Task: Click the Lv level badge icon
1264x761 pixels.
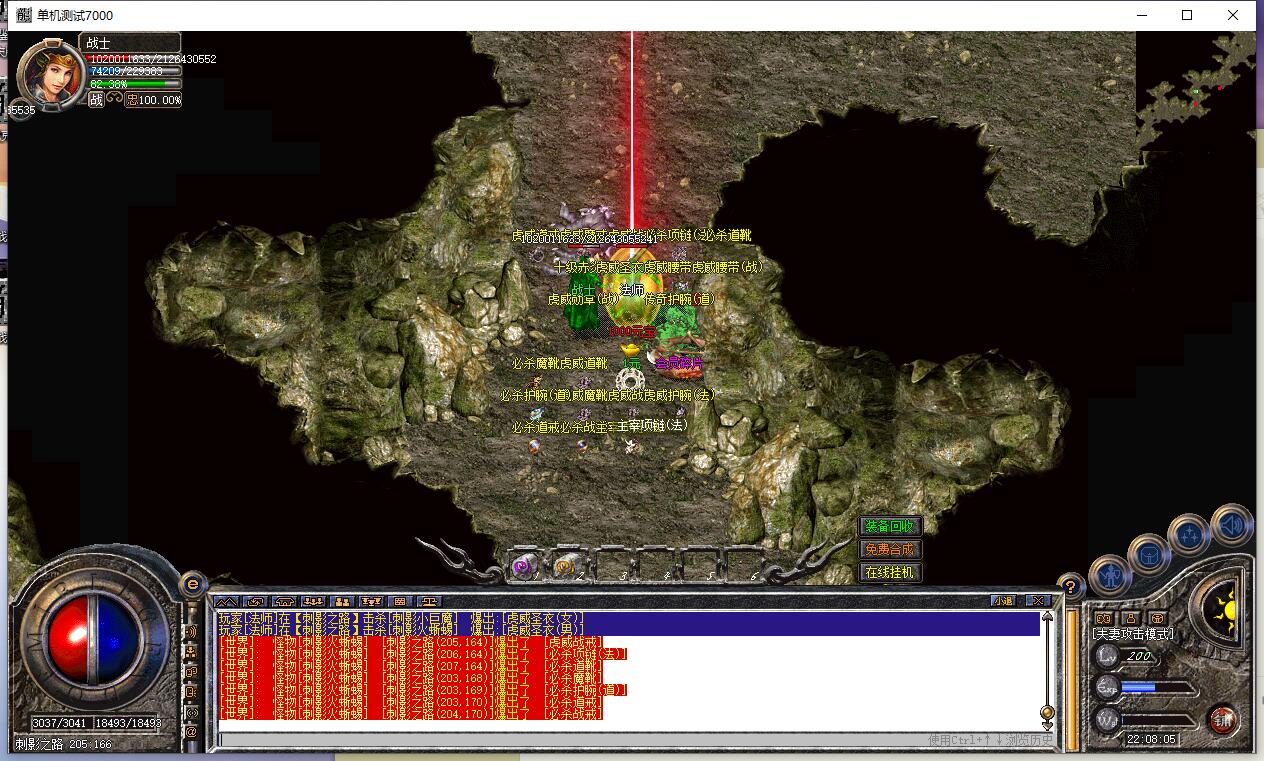Action: click(1107, 655)
